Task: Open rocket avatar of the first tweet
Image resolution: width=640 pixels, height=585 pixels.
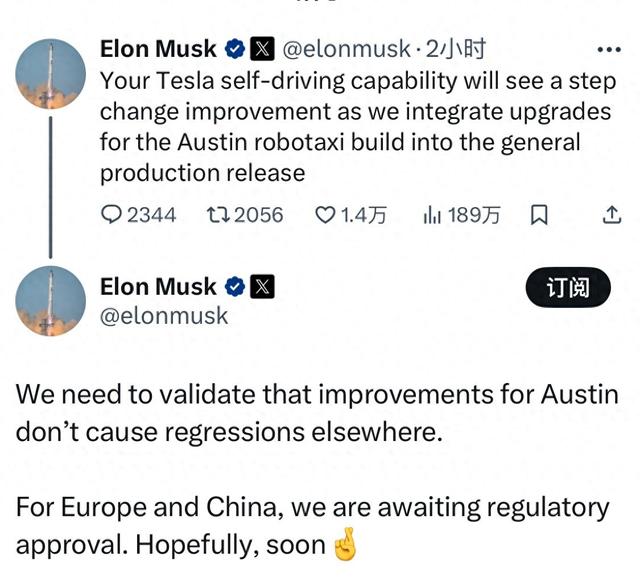Action: (x=51, y=74)
